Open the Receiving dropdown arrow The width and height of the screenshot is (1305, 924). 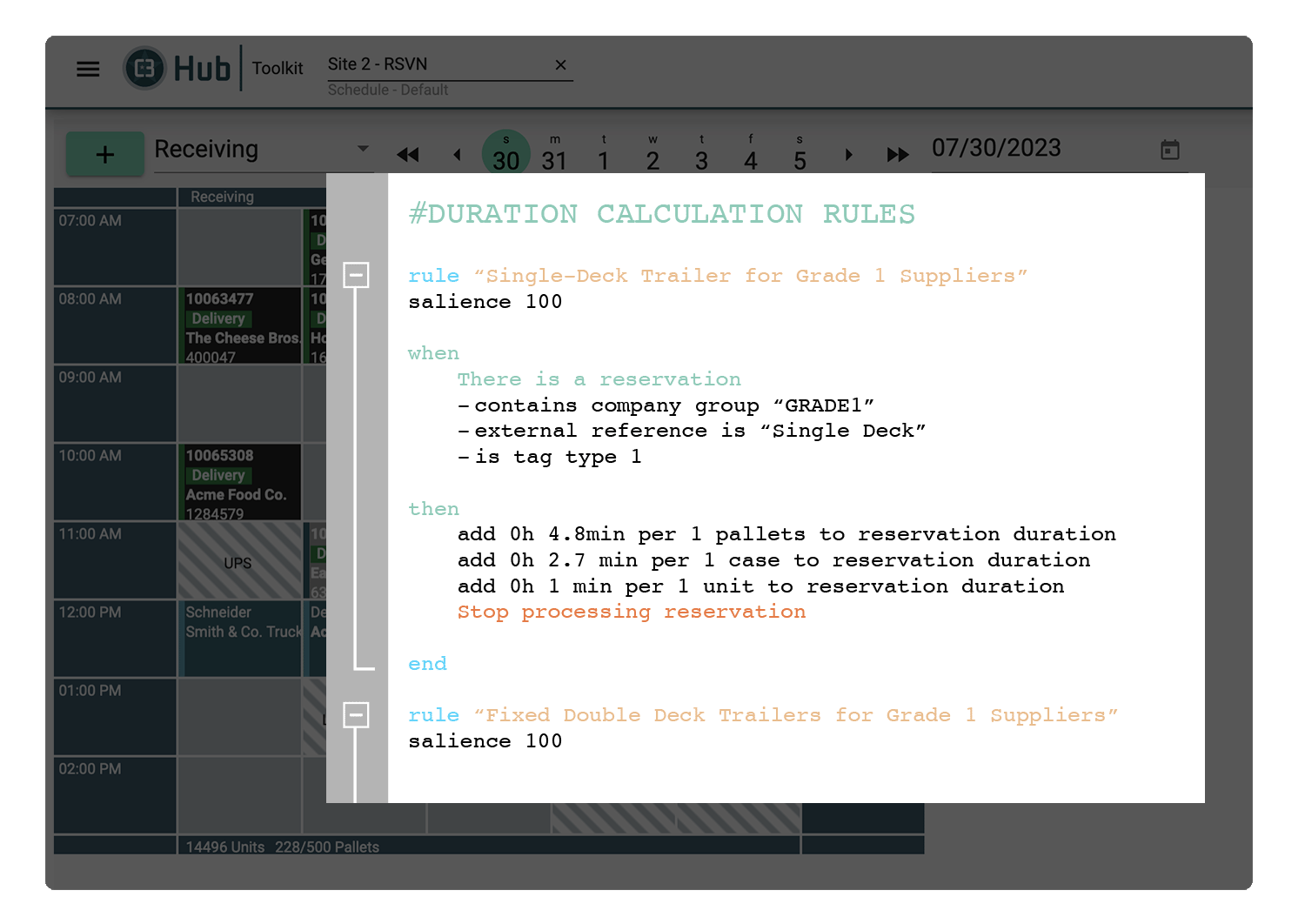363,149
